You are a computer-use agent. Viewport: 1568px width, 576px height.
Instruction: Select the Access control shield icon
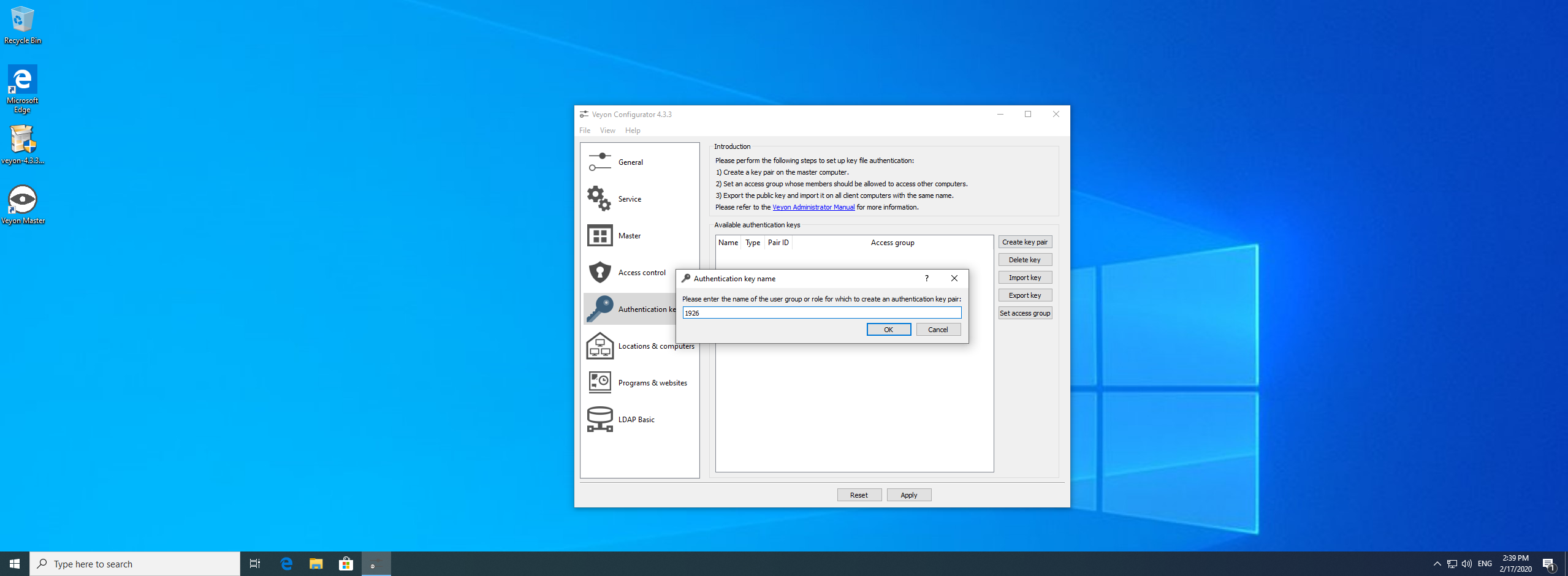[599, 273]
